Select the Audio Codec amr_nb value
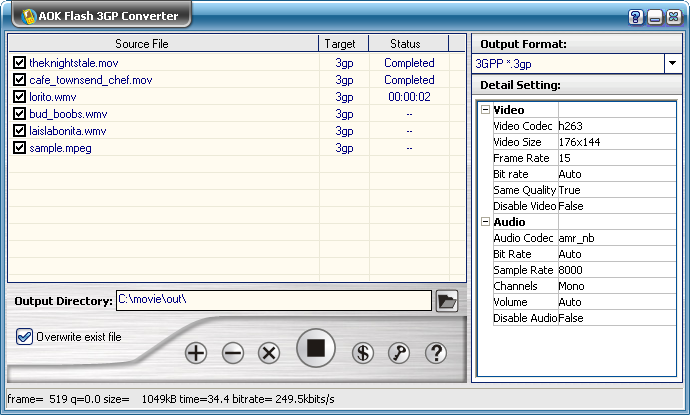Viewport: 690px width, 415px height. [617, 238]
